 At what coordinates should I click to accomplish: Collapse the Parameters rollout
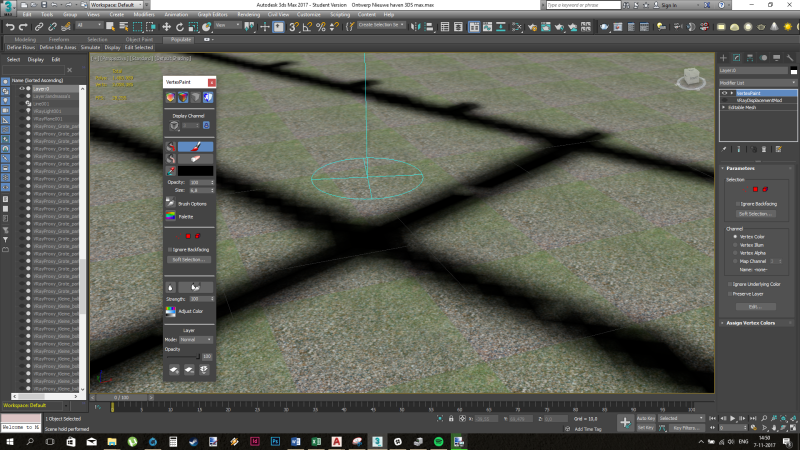(x=742, y=168)
